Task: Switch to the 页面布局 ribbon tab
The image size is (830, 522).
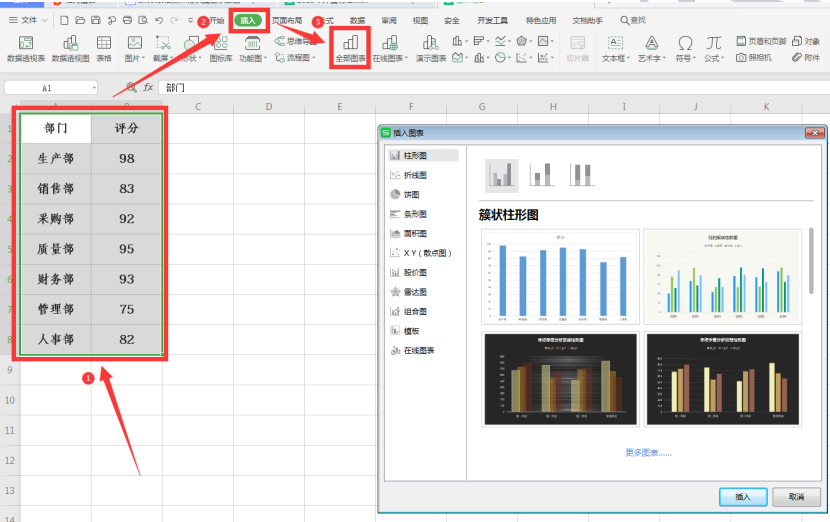Action: [x=287, y=21]
